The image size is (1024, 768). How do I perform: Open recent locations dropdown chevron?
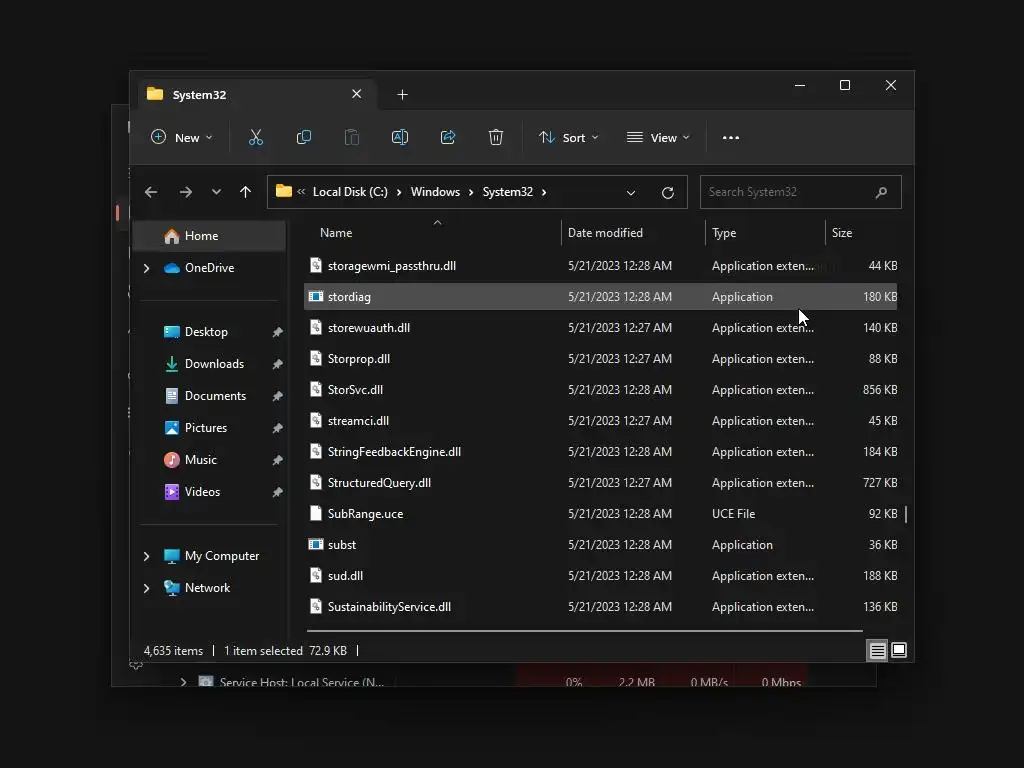[216, 192]
